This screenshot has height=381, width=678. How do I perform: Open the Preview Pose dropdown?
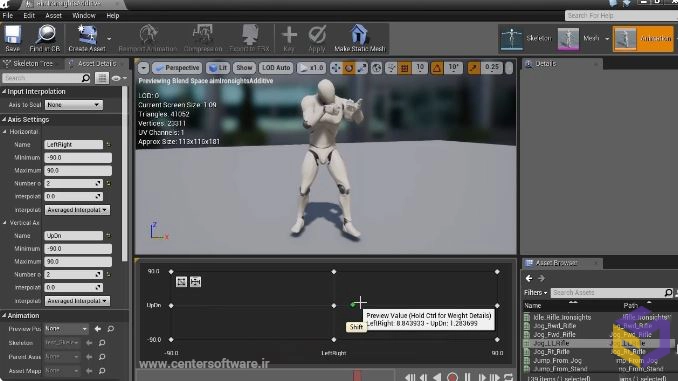tap(66, 329)
